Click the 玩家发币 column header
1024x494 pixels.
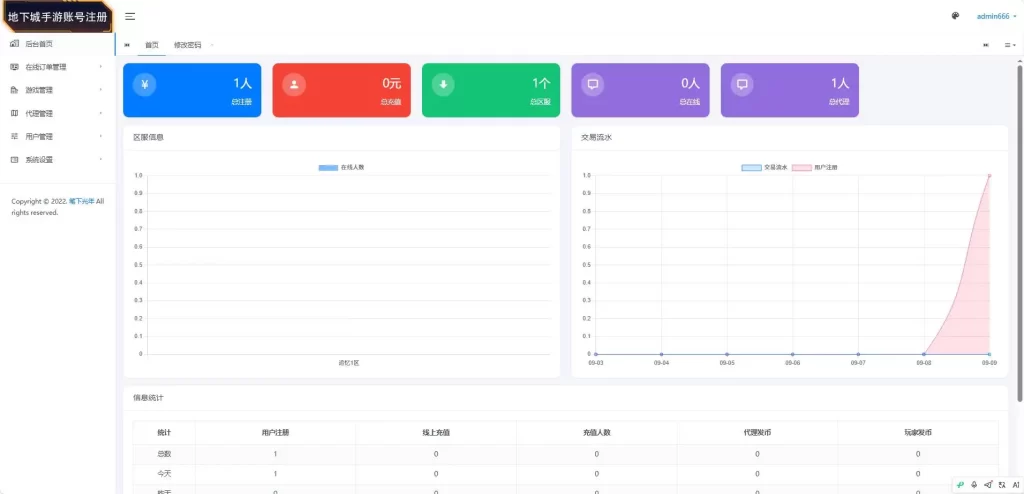click(918, 433)
